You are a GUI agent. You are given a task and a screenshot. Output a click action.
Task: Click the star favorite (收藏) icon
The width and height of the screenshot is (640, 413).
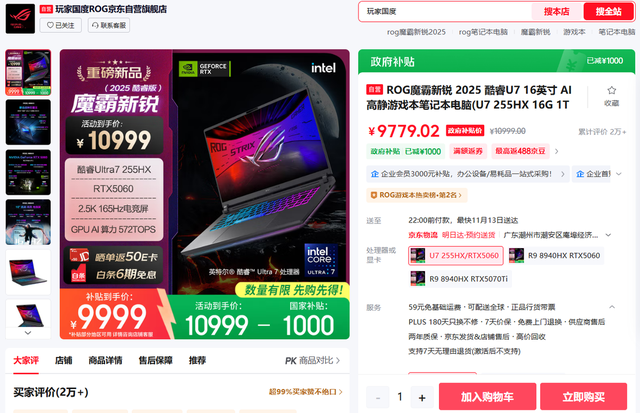[x=611, y=91]
